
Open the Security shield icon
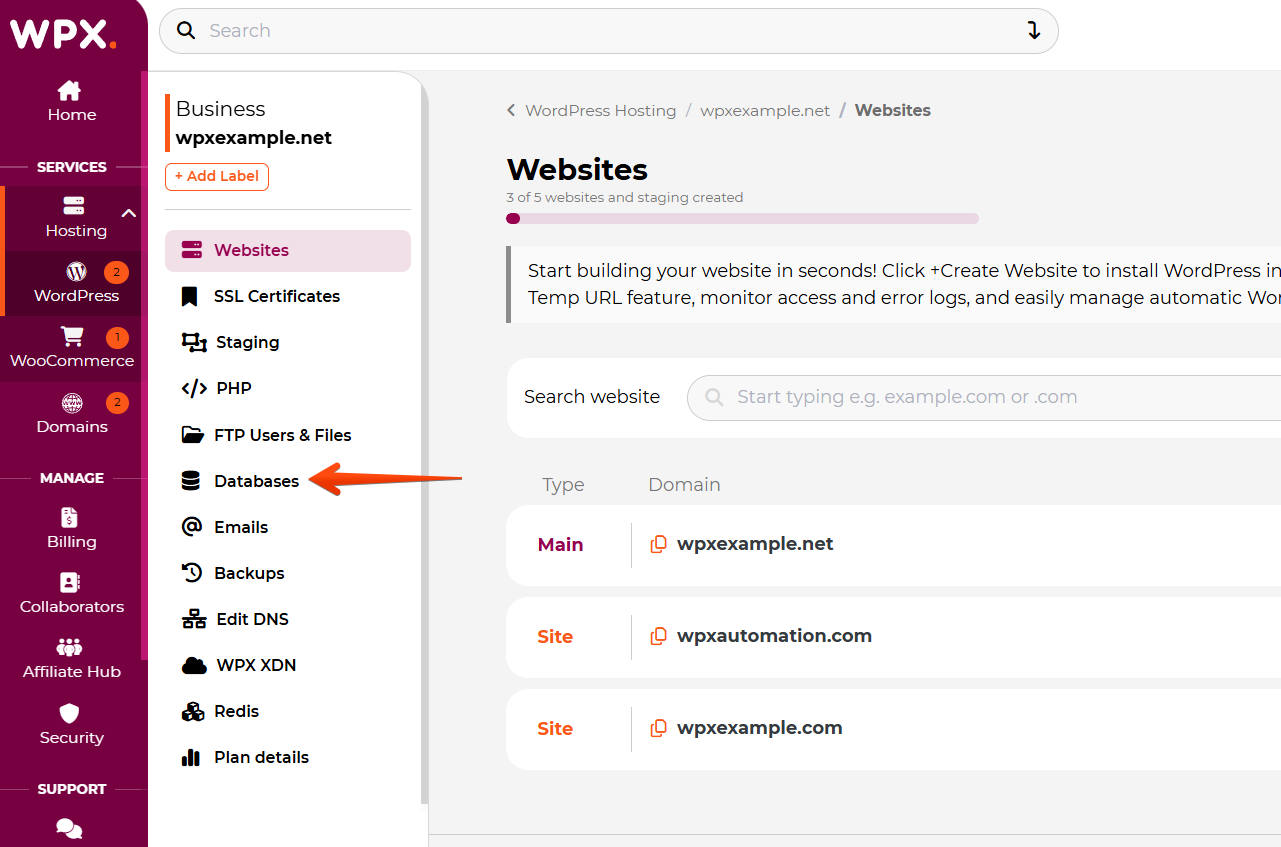[x=69, y=713]
